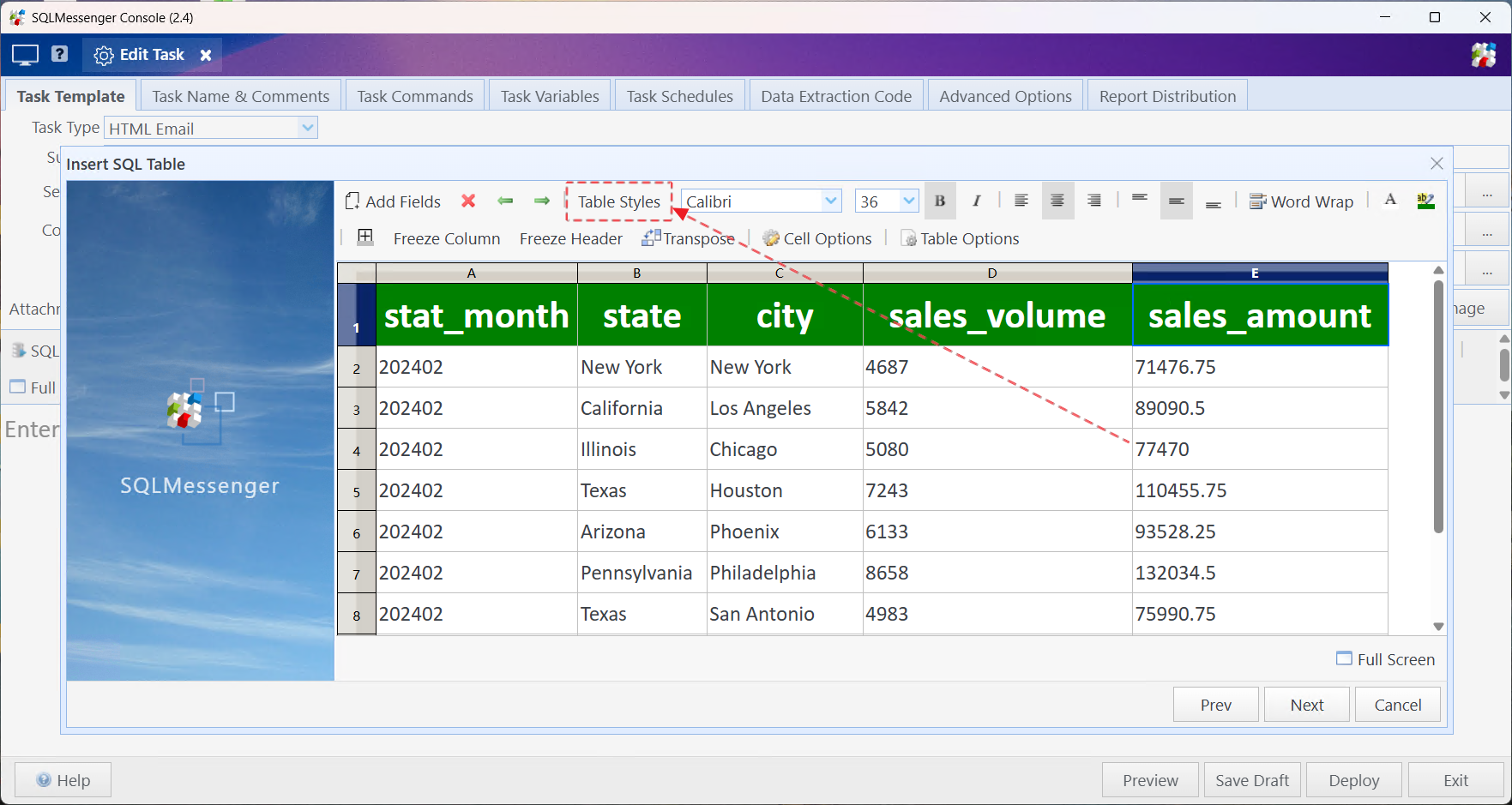This screenshot has width=1512, height=805.
Task: Toggle Word Wrap option
Action: 1301,201
